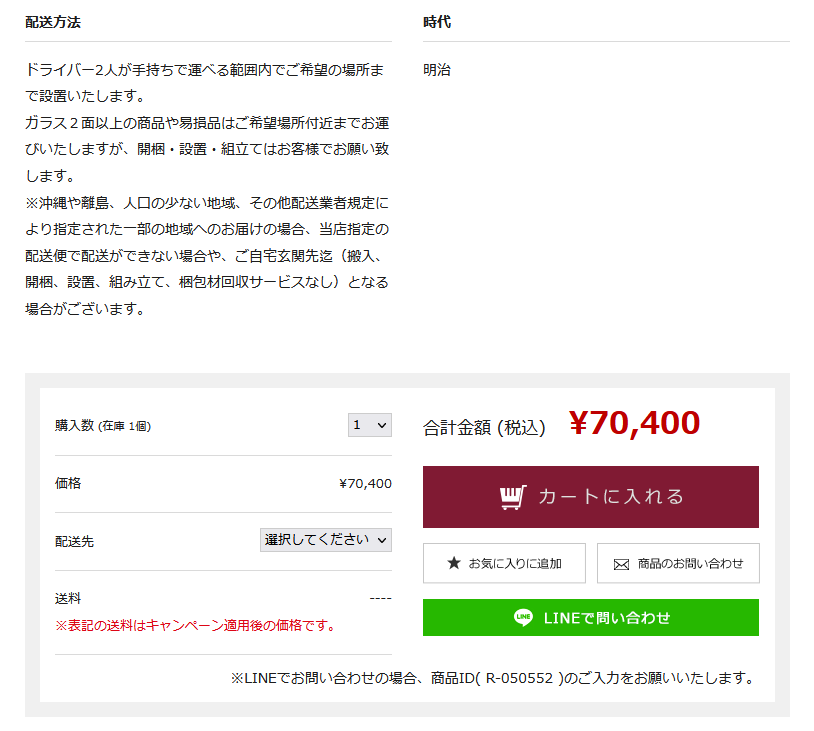Click the 配送方法 section heading
The width and height of the screenshot is (814, 731).
(x=53, y=22)
